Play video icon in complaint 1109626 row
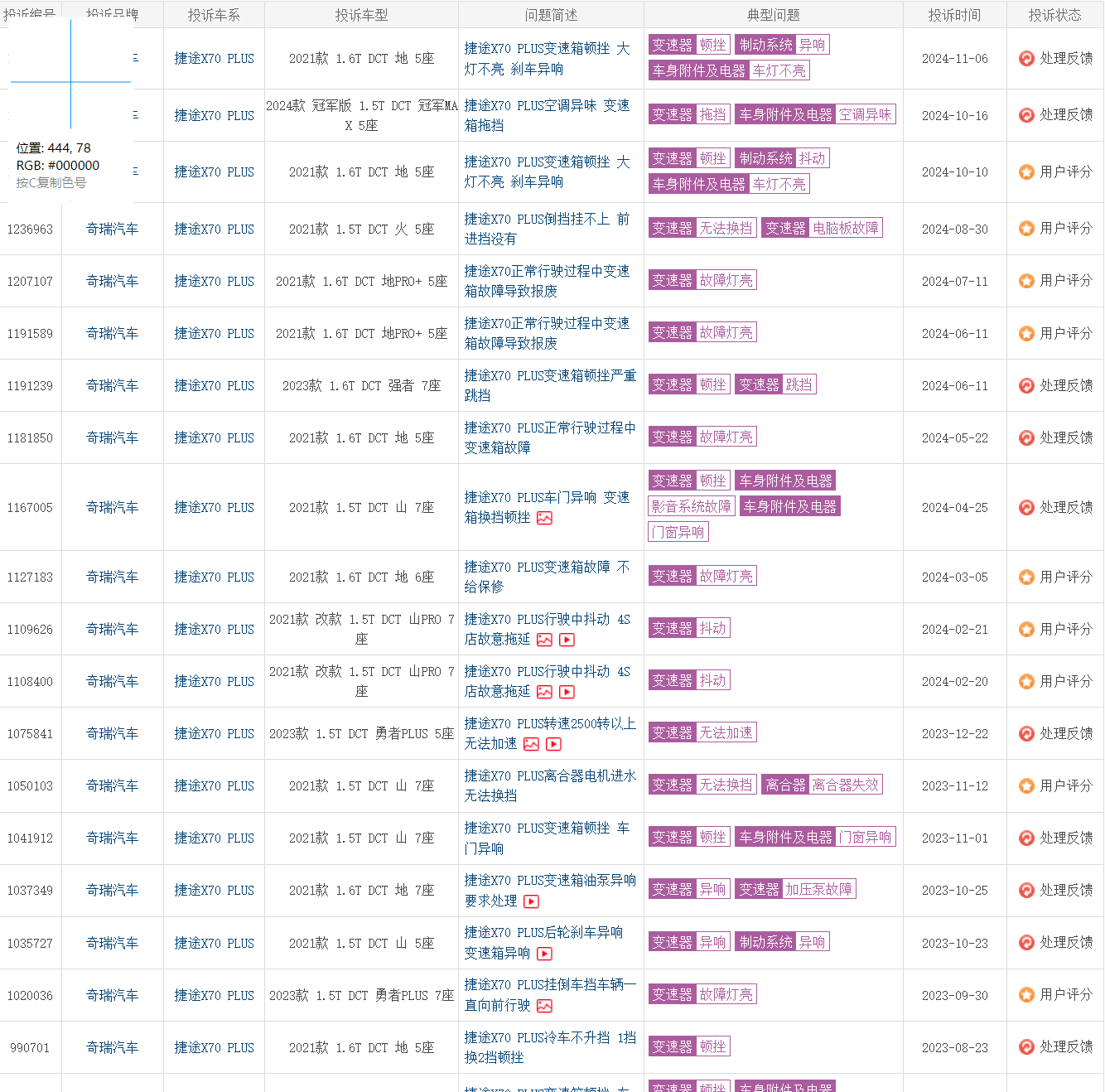The width and height of the screenshot is (1105, 1092). (x=567, y=640)
